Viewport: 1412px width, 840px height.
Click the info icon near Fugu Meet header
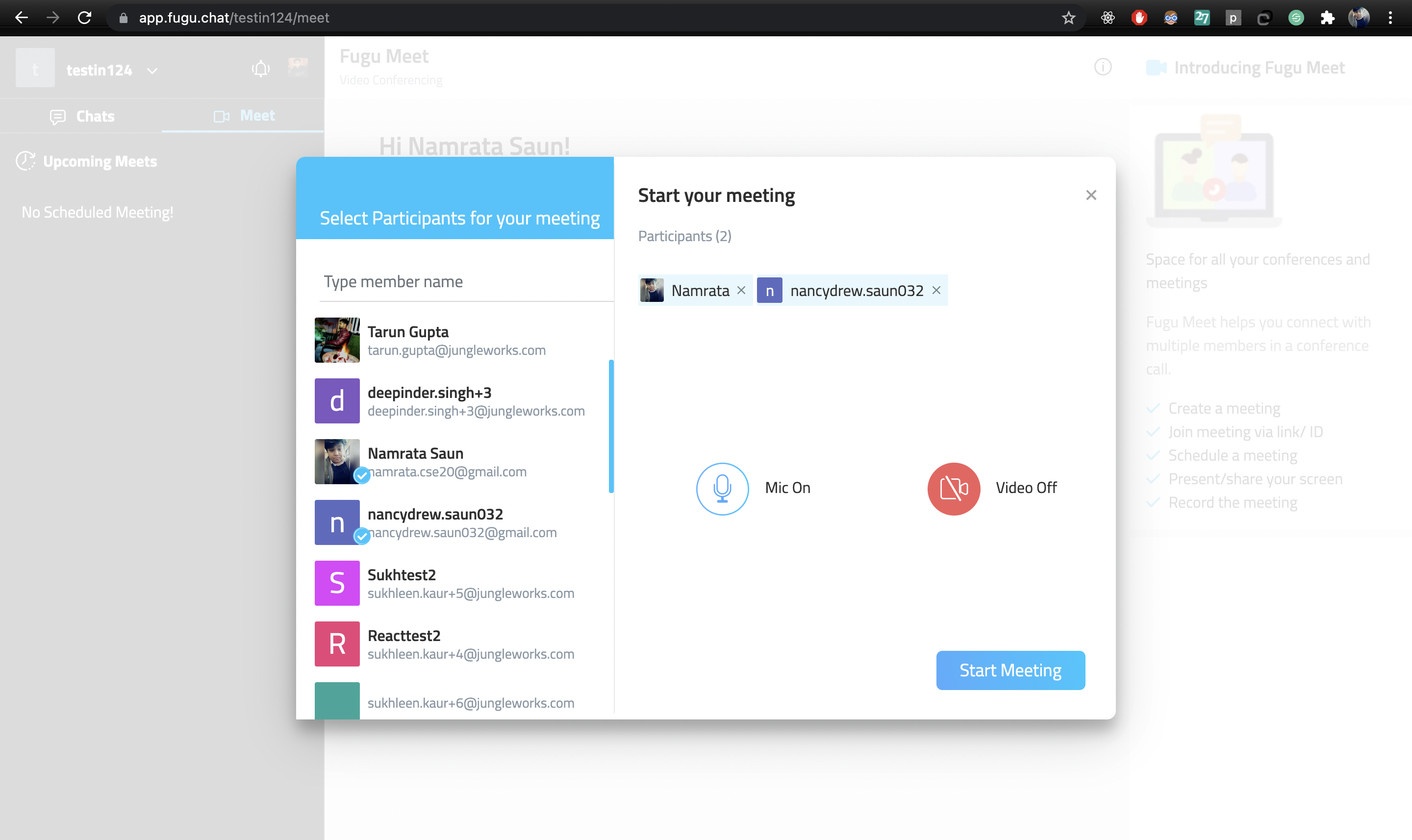(1102, 67)
